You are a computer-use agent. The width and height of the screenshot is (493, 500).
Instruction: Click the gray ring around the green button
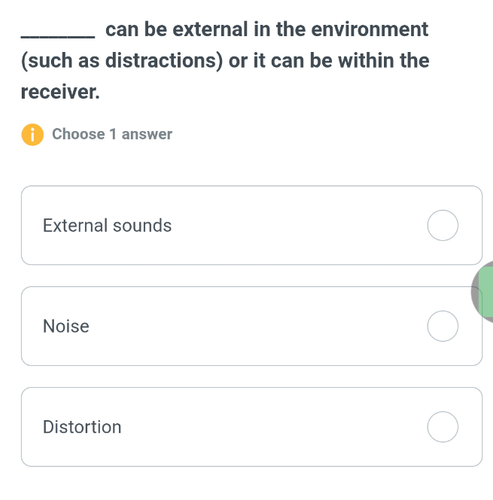(475, 292)
